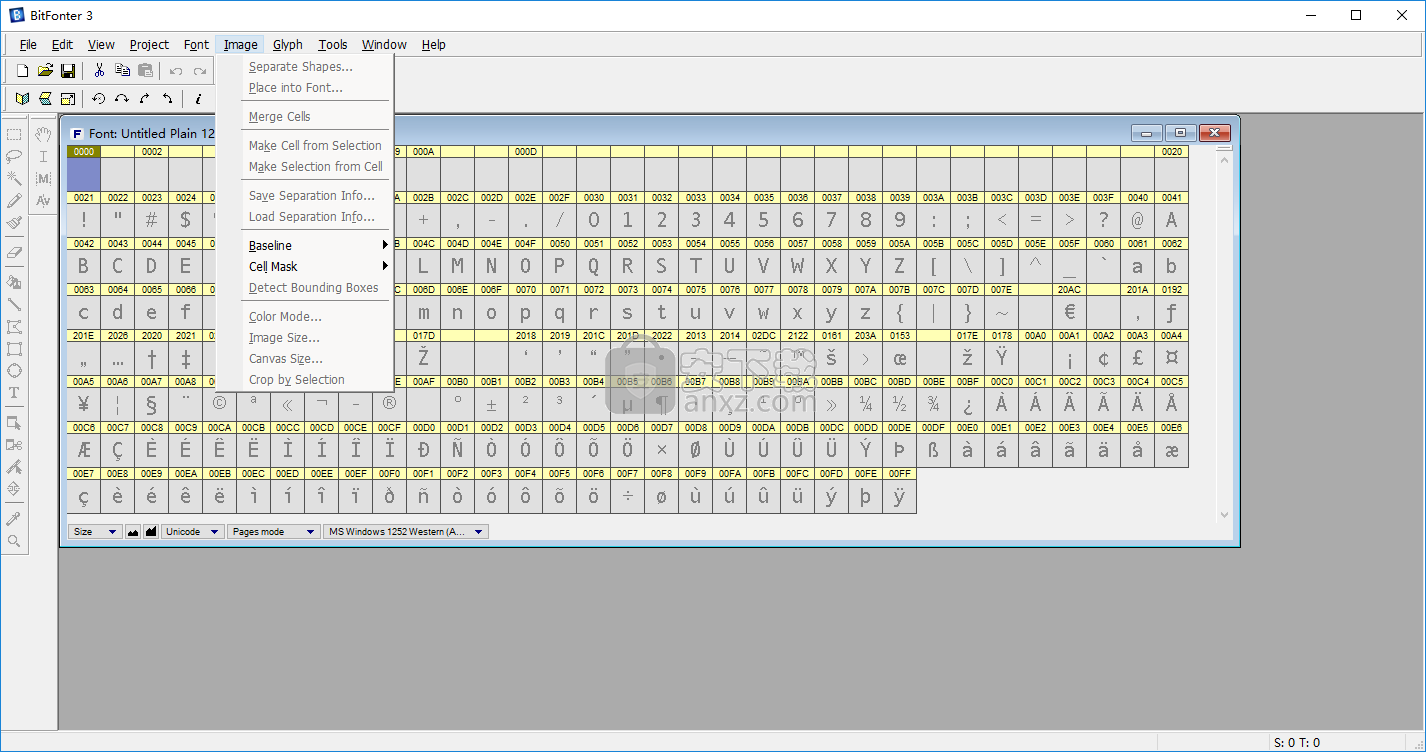Image resolution: width=1426 pixels, height=752 pixels.
Task: Select the Lasso selection tool
Action: [x=14, y=156]
